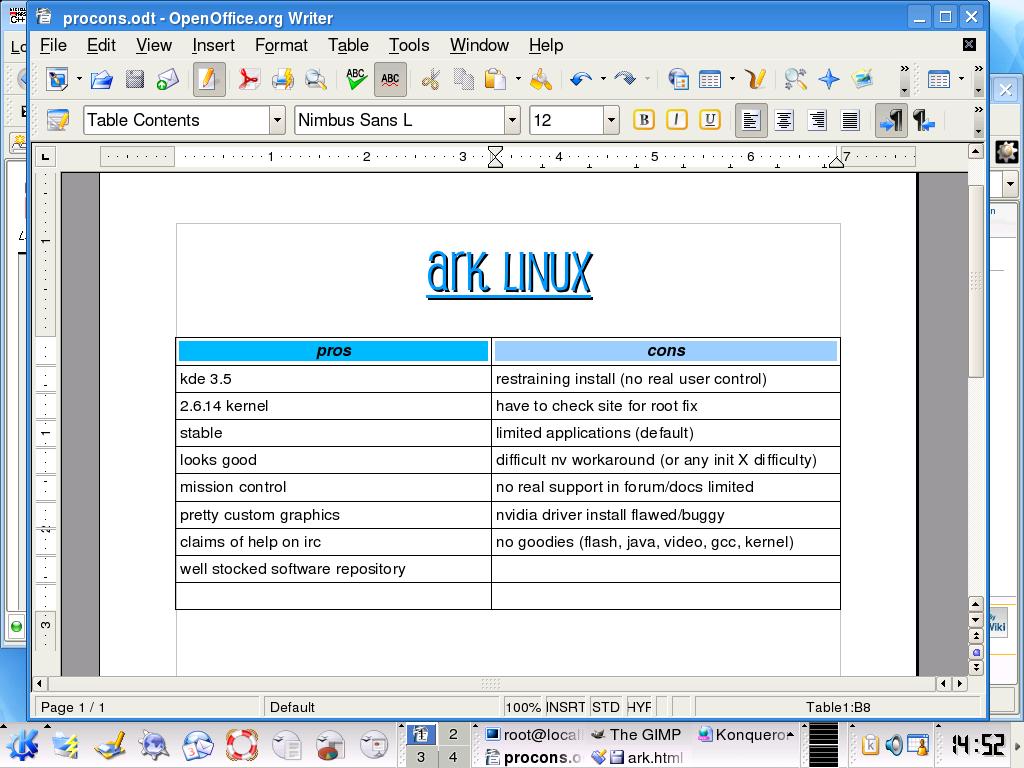Open Find & Replace binoculars icon

[795, 80]
